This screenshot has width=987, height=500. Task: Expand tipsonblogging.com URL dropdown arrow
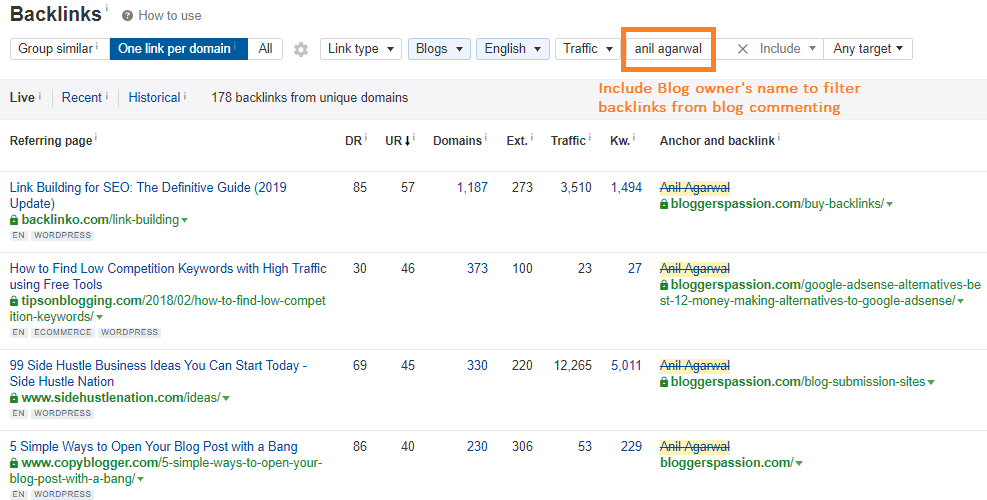(x=99, y=317)
